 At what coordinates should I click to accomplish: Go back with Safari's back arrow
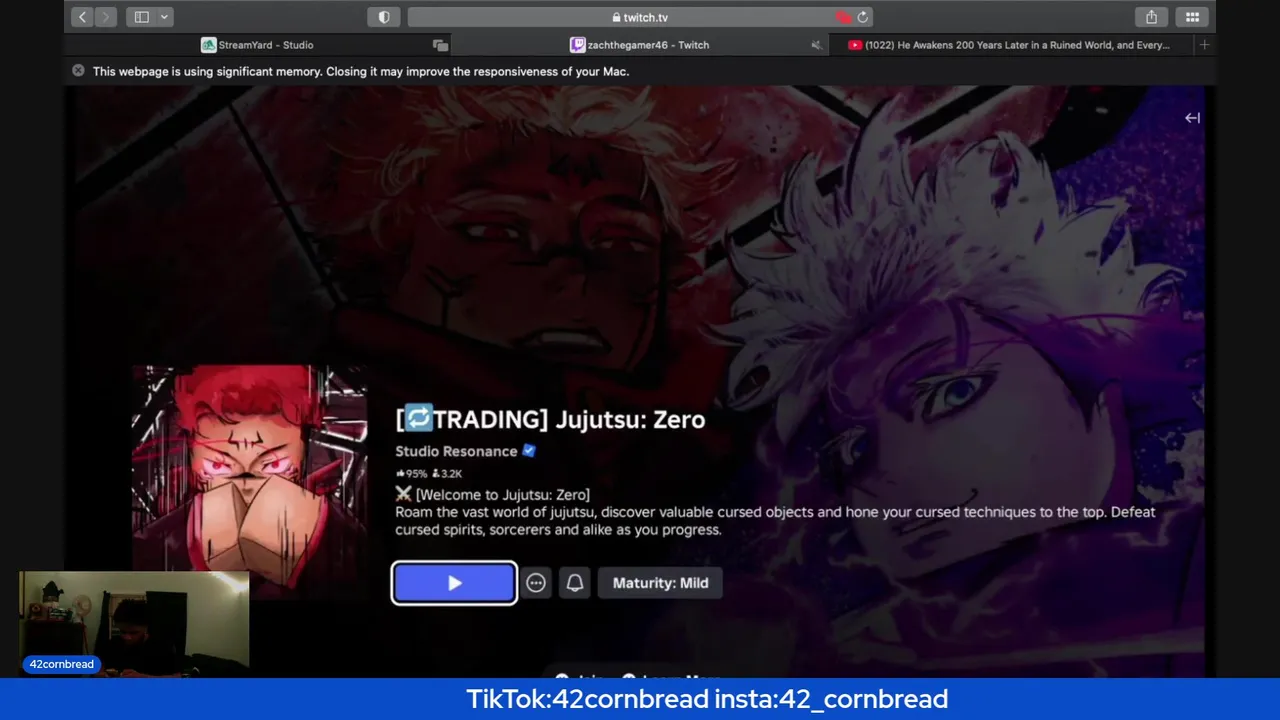[x=83, y=17]
